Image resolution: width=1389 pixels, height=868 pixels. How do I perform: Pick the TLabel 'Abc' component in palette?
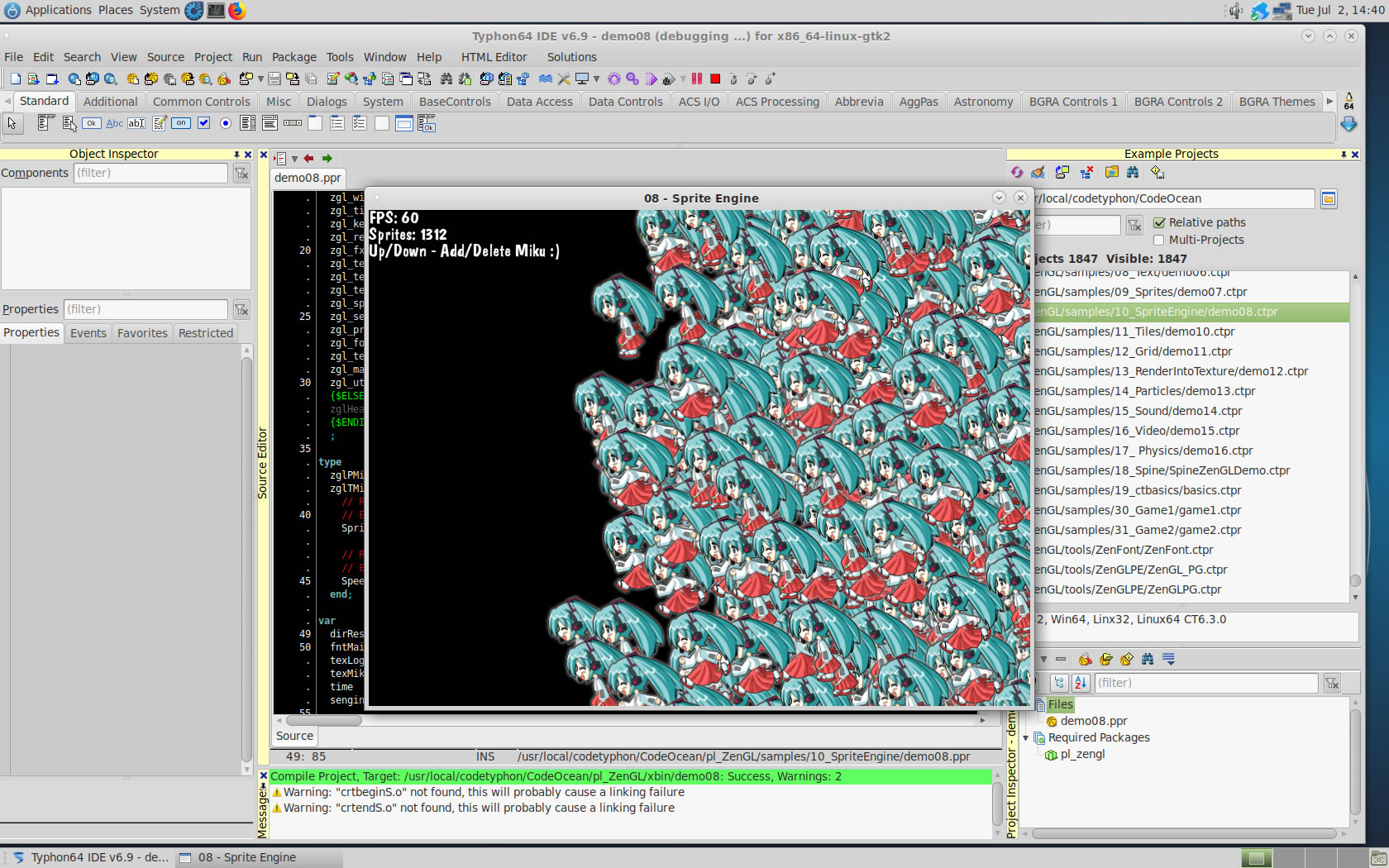coord(114,123)
